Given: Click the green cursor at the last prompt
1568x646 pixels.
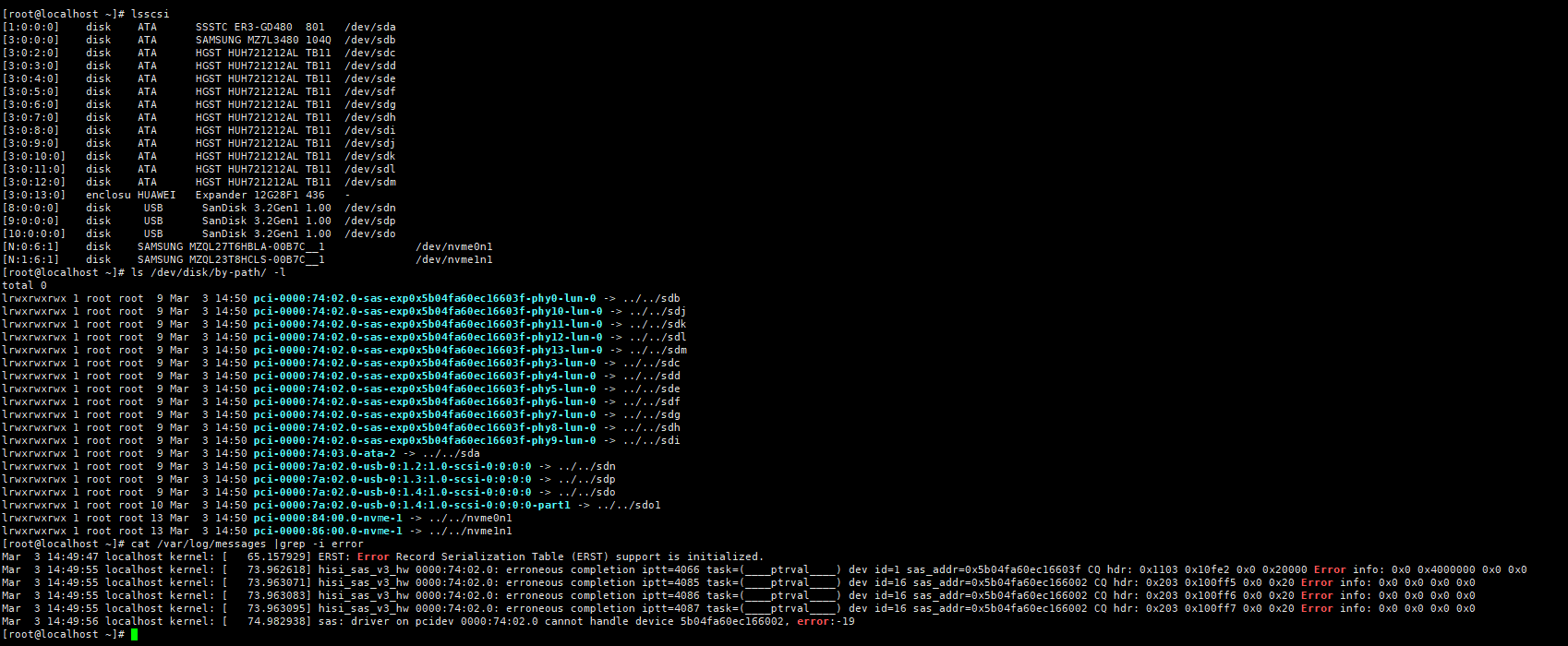Looking at the screenshot, I should [x=134, y=635].
